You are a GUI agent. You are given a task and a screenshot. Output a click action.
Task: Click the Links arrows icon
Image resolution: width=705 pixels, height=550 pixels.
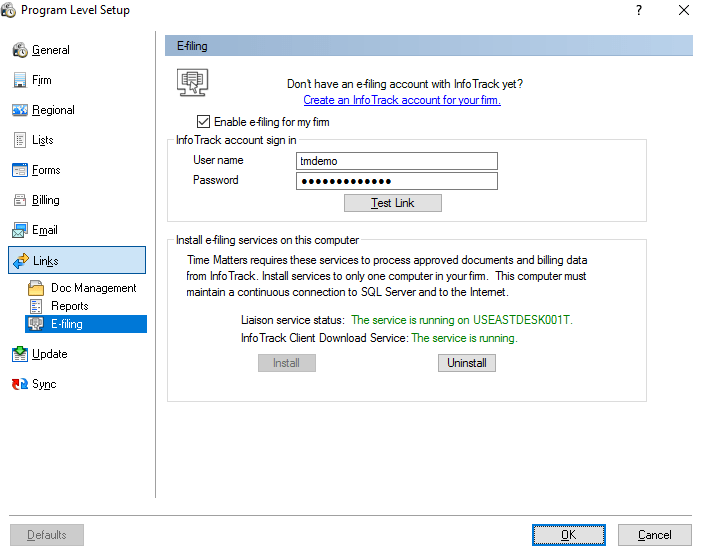[x=21, y=260]
